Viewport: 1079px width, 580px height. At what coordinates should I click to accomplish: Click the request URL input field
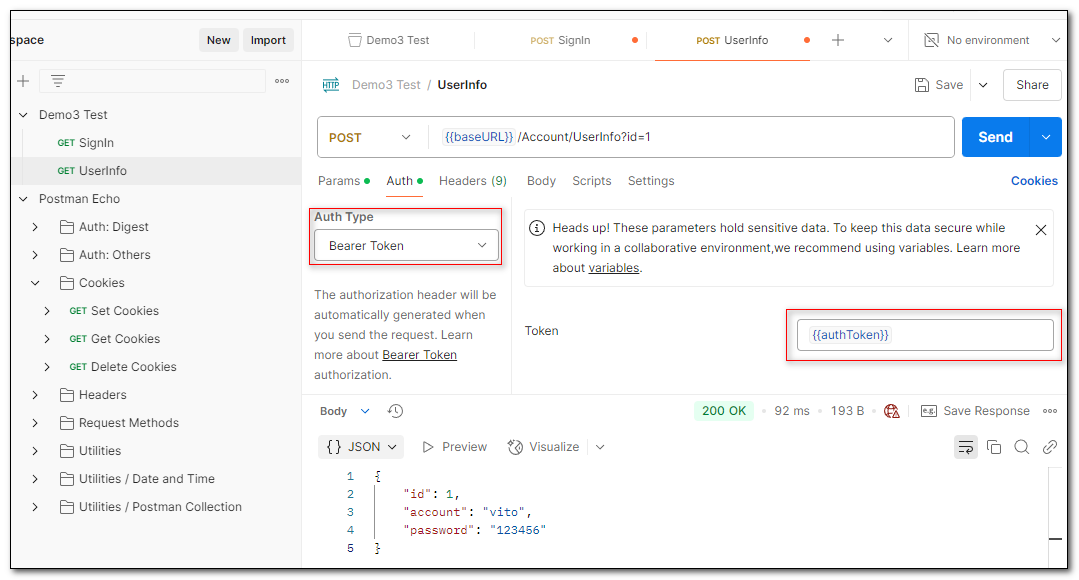tap(690, 137)
